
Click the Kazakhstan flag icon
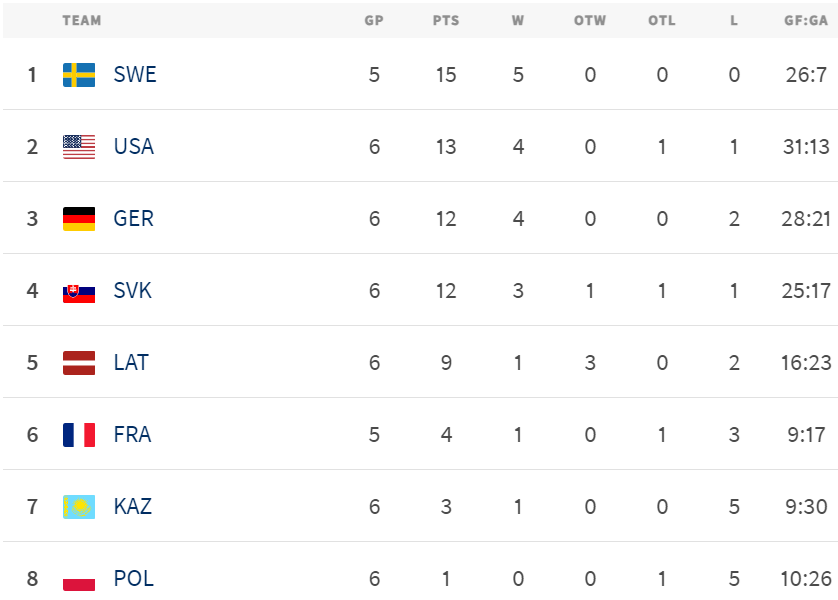pos(79,507)
